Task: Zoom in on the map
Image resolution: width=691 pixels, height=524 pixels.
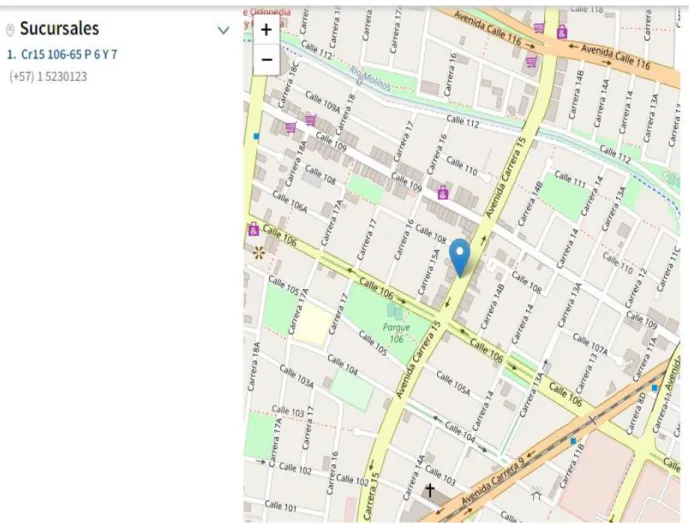Action: click(x=266, y=30)
